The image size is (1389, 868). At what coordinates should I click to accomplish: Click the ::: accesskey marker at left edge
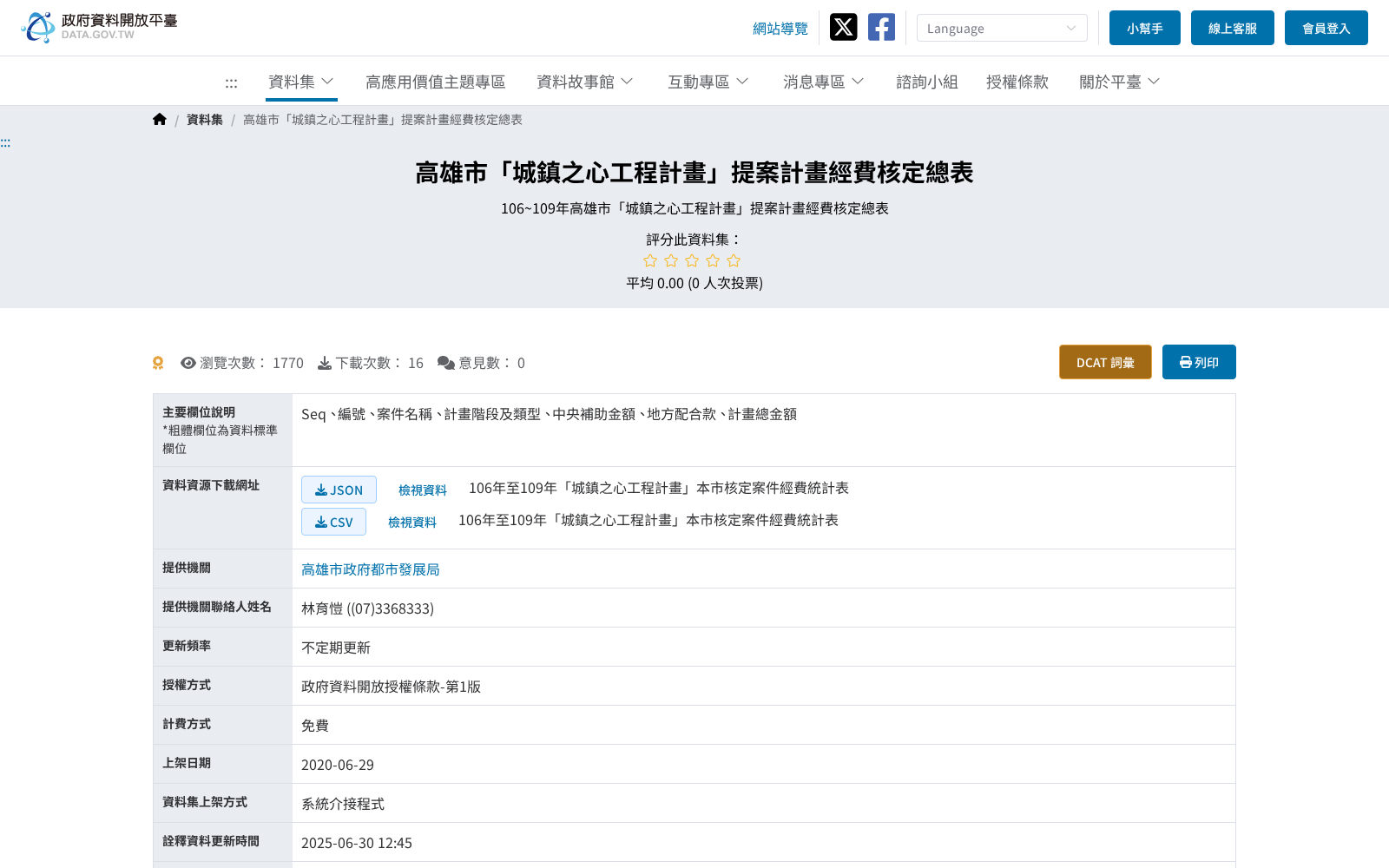(5, 142)
